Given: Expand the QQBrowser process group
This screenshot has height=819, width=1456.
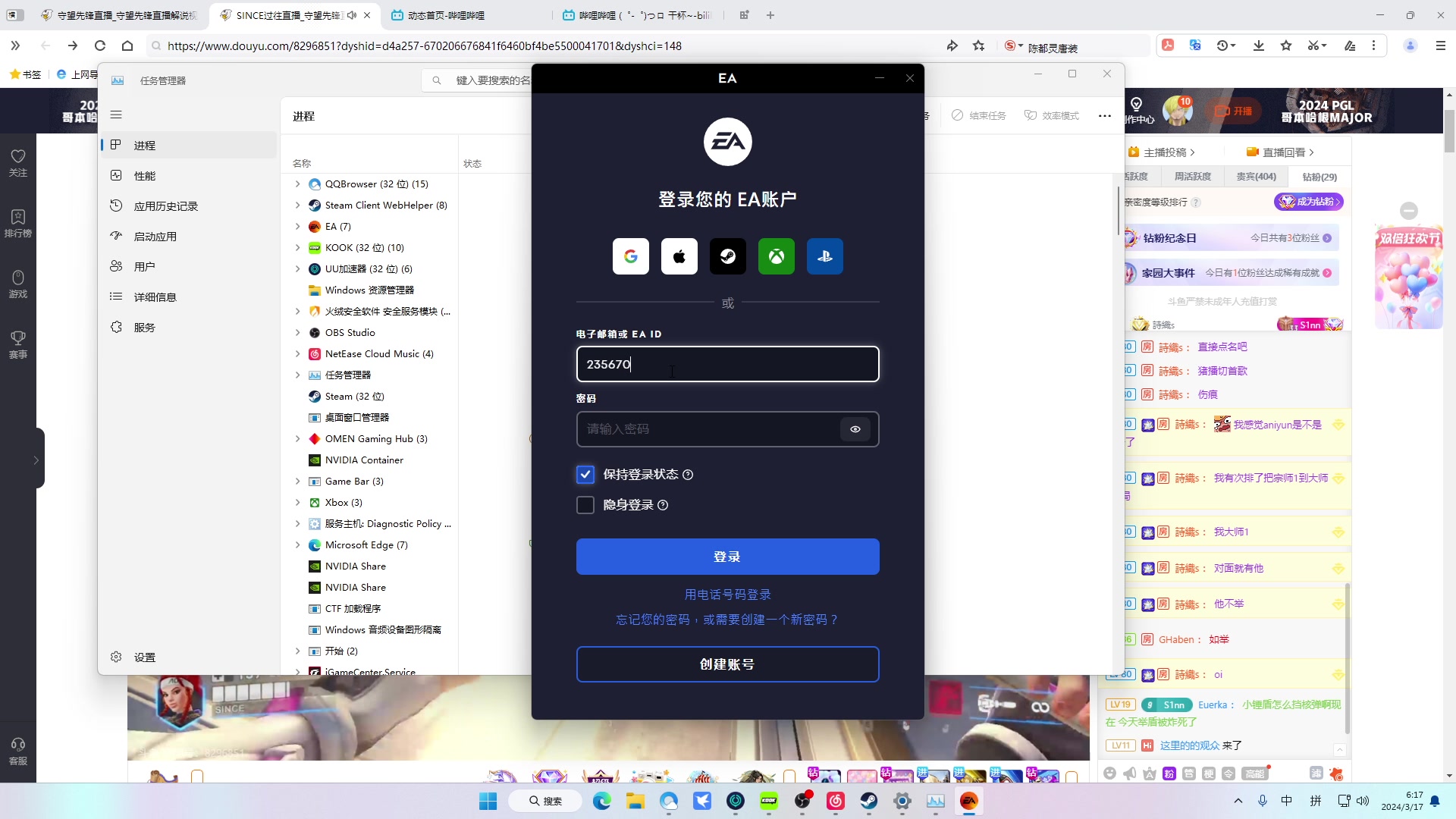Looking at the screenshot, I should coord(297,184).
